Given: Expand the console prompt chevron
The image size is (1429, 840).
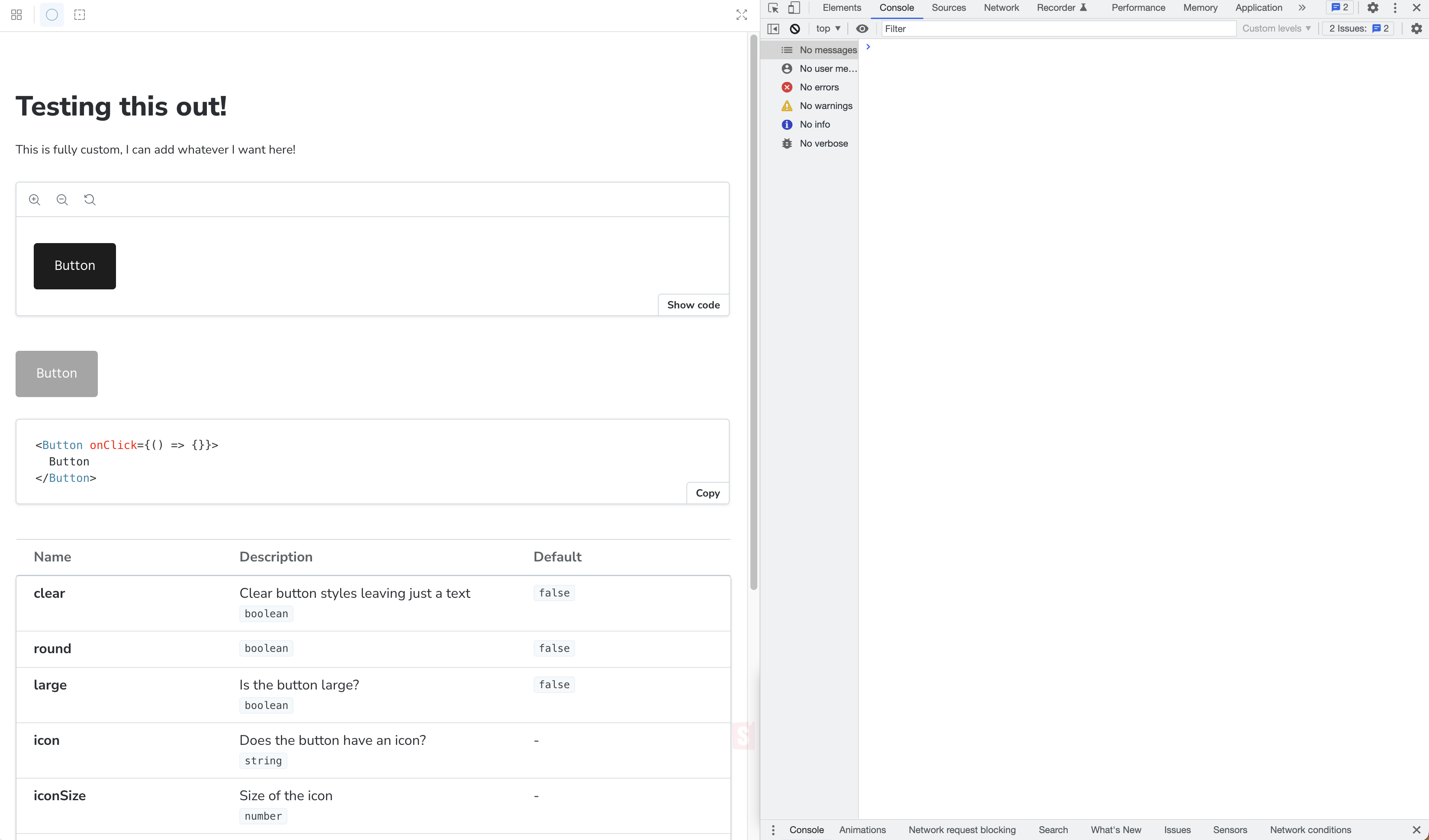Looking at the screenshot, I should [x=868, y=47].
